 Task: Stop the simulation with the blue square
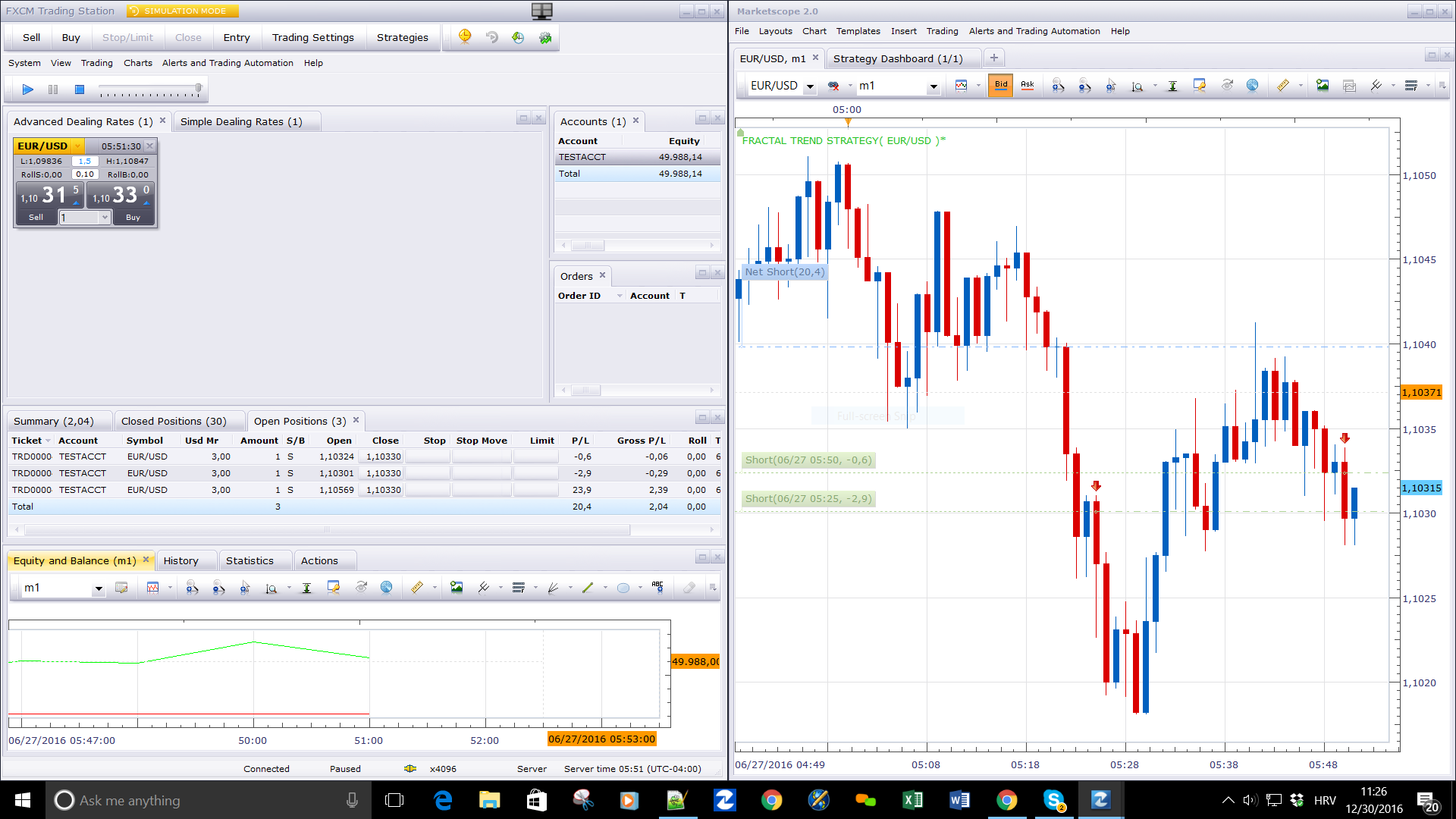pyautogui.click(x=80, y=89)
